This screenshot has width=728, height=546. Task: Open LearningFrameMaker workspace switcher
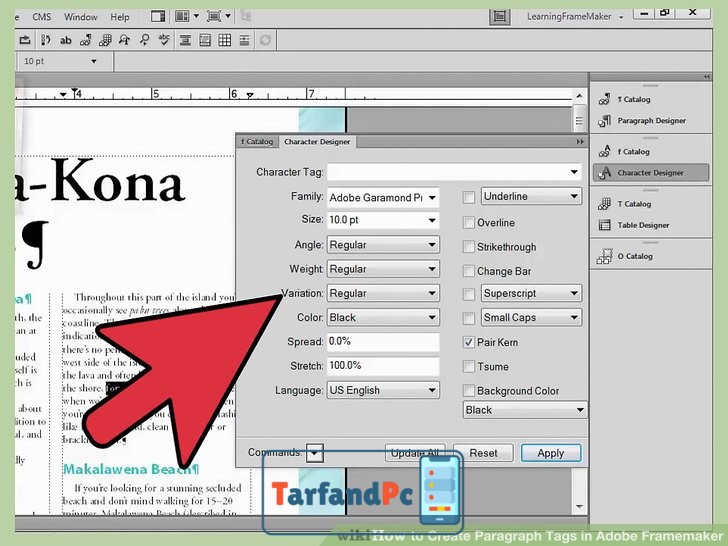point(574,17)
